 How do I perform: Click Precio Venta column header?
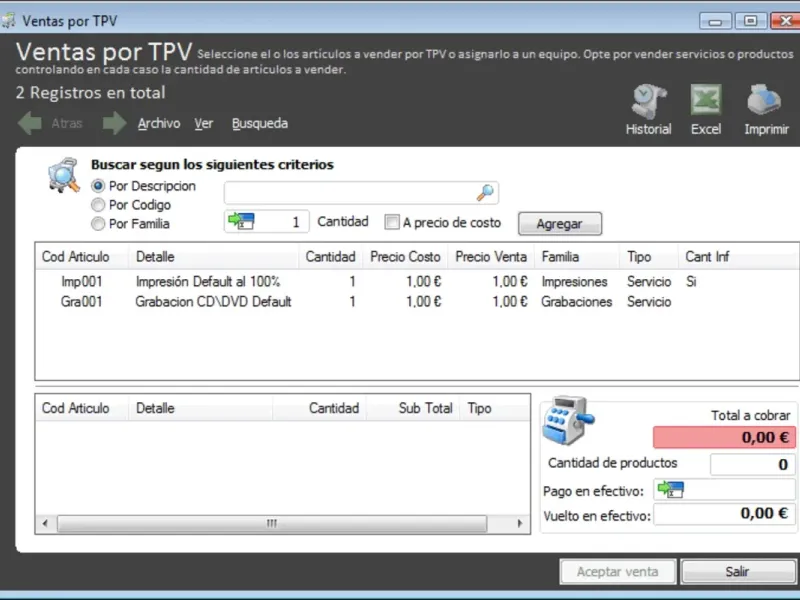(x=491, y=257)
